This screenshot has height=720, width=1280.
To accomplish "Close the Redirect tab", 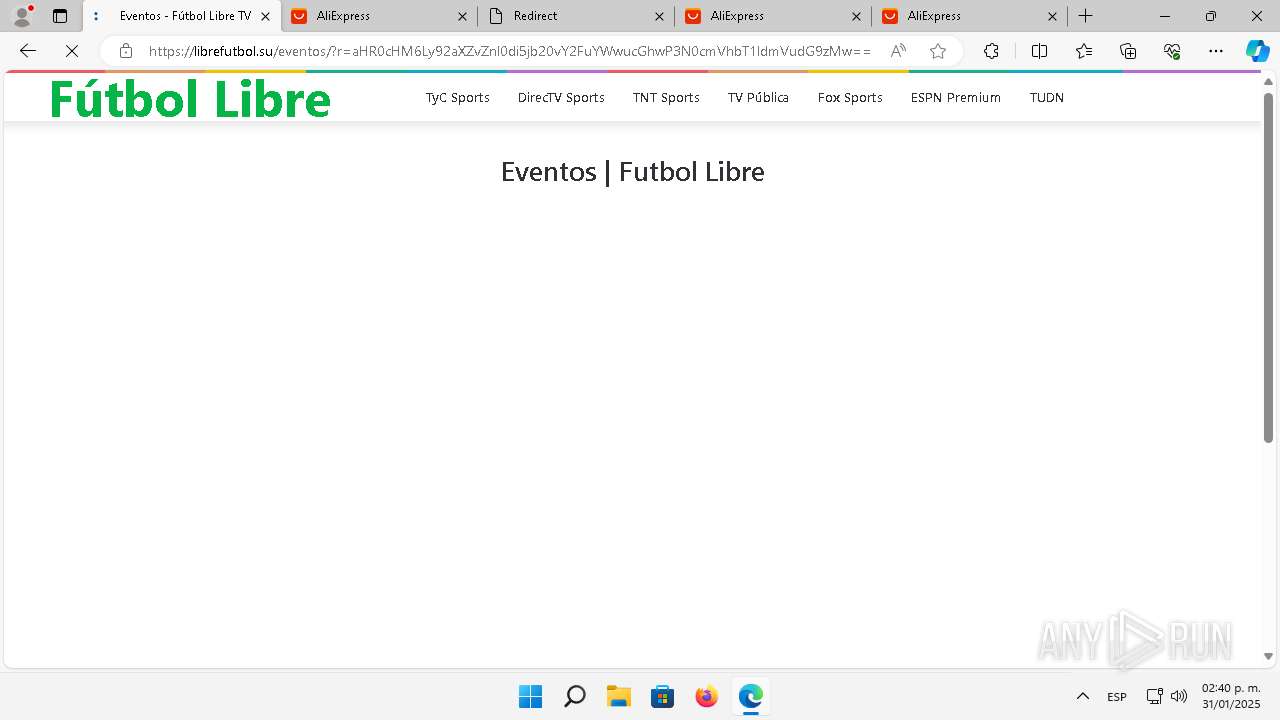I will point(659,16).
